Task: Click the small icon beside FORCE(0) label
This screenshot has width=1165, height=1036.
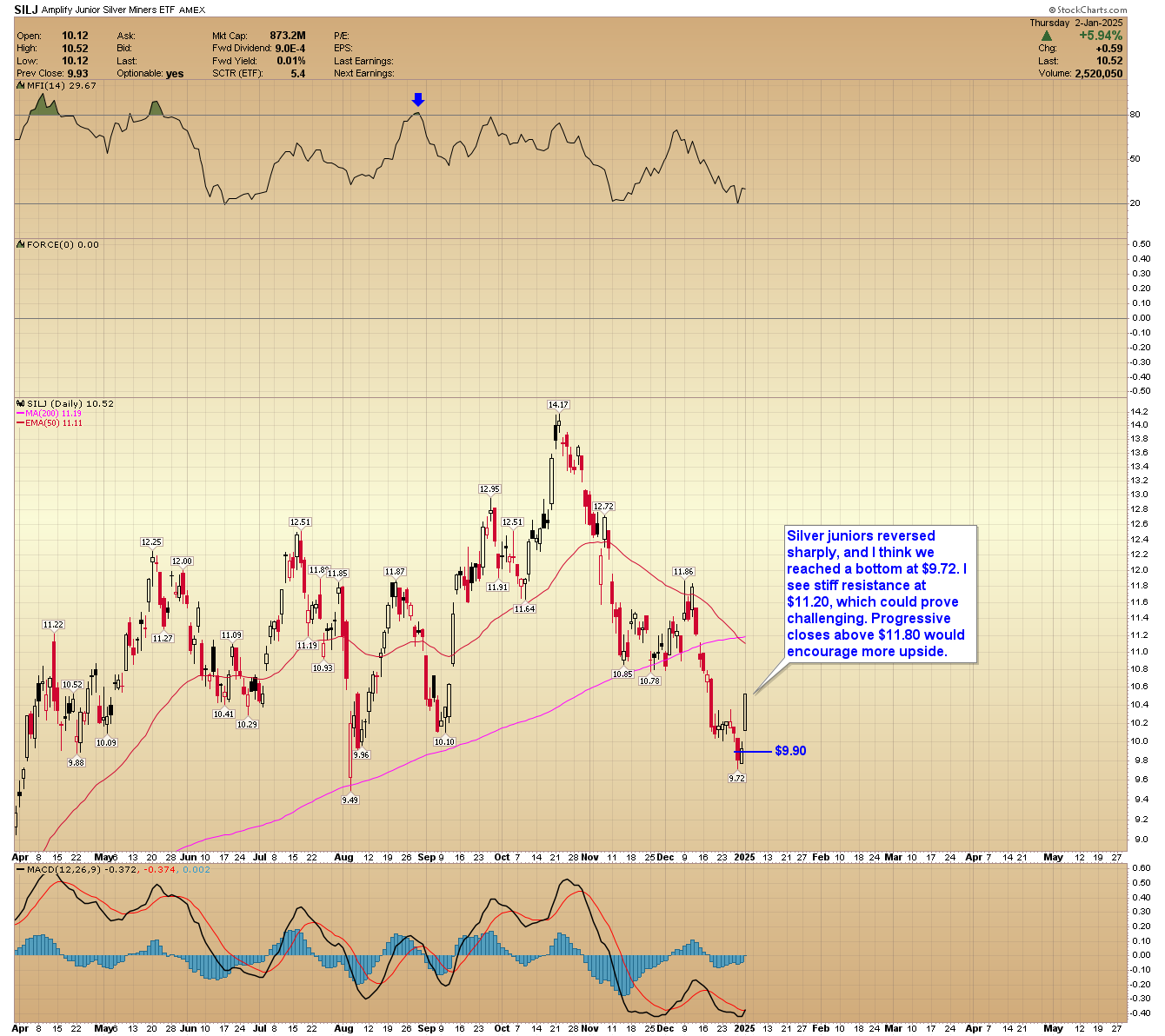Action: tap(20, 245)
